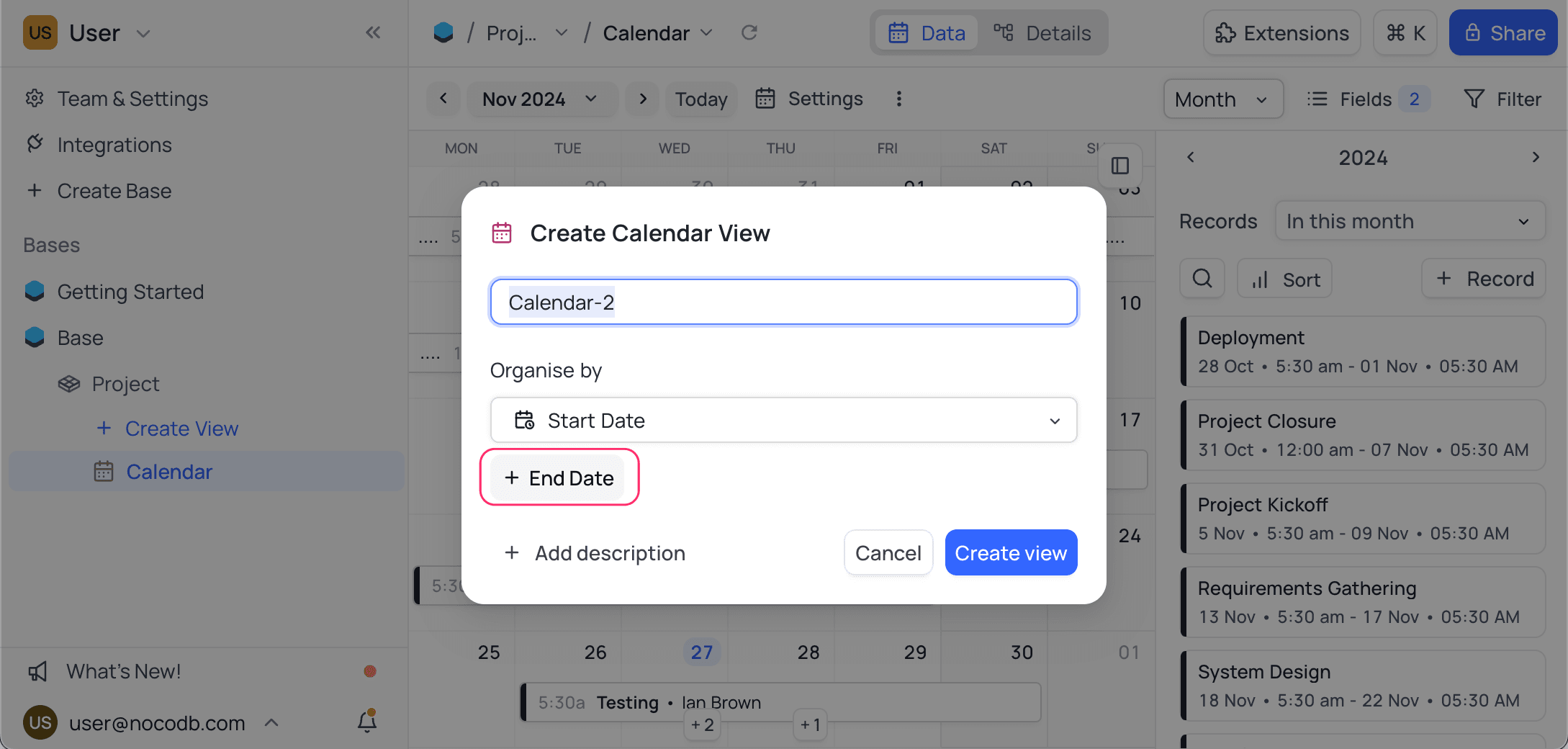Open the Organise by Start Date dropdown
The image size is (1568, 749).
click(783, 420)
